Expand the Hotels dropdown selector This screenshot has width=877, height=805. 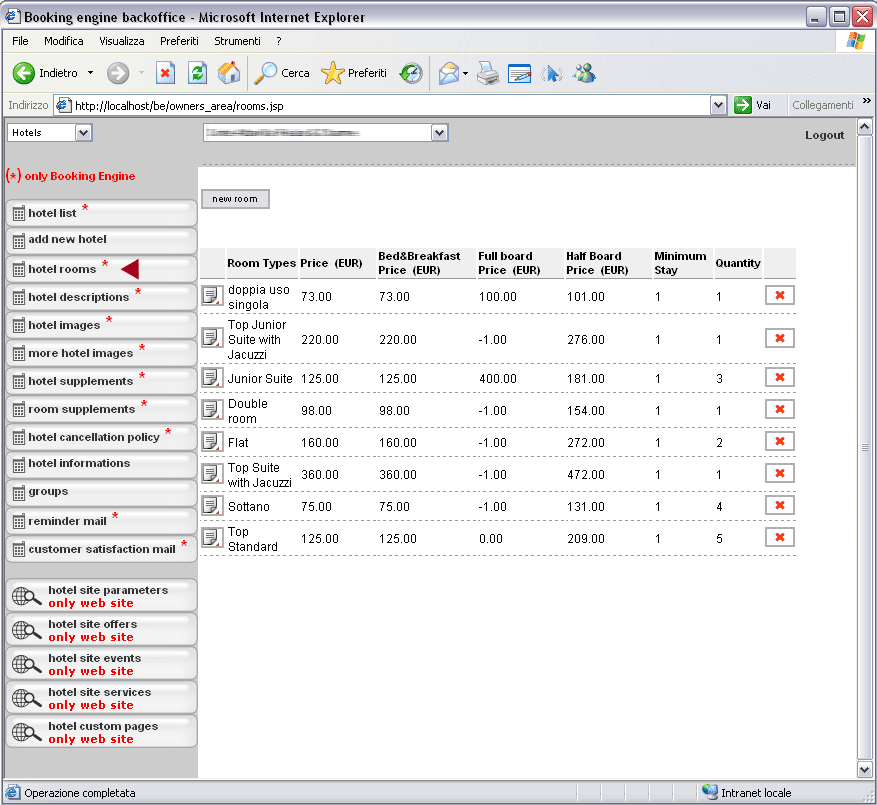(x=83, y=132)
